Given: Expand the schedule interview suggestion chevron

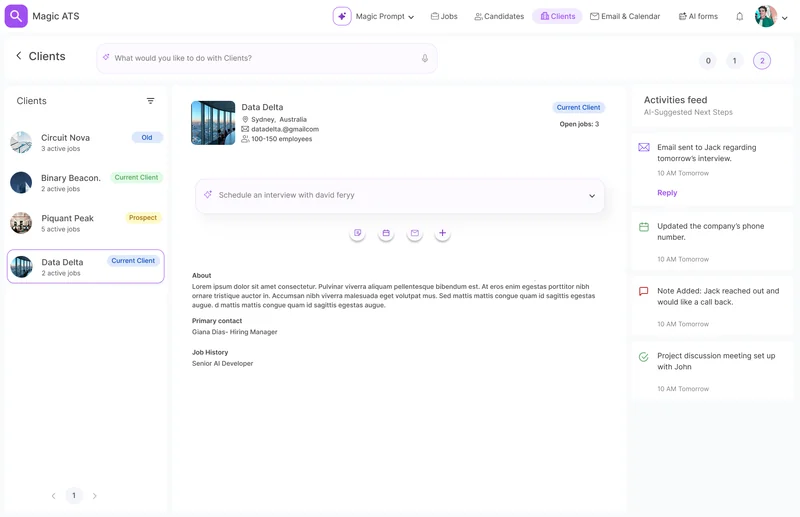Looking at the screenshot, I should click(592, 196).
